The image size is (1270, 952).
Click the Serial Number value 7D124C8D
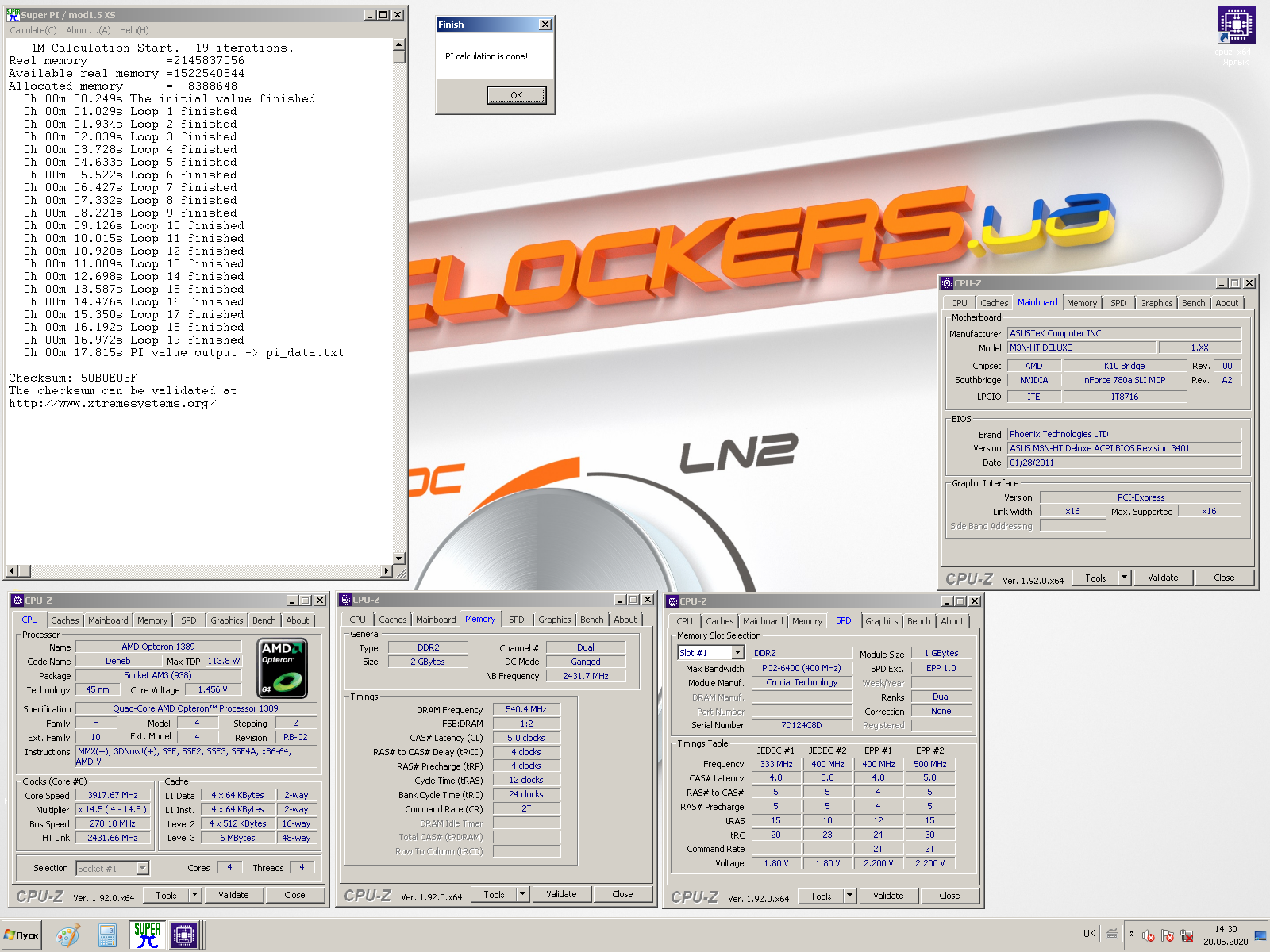click(802, 725)
